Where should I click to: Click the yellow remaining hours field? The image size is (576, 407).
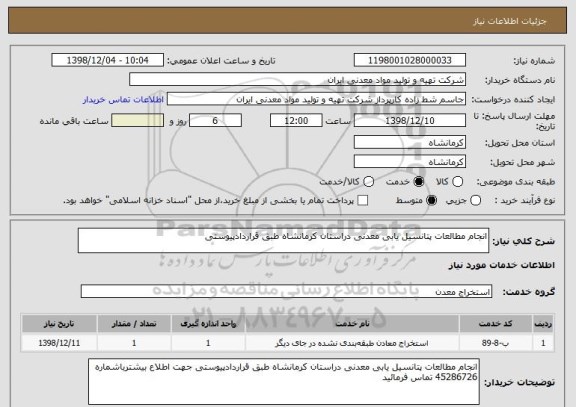click(x=137, y=120)
